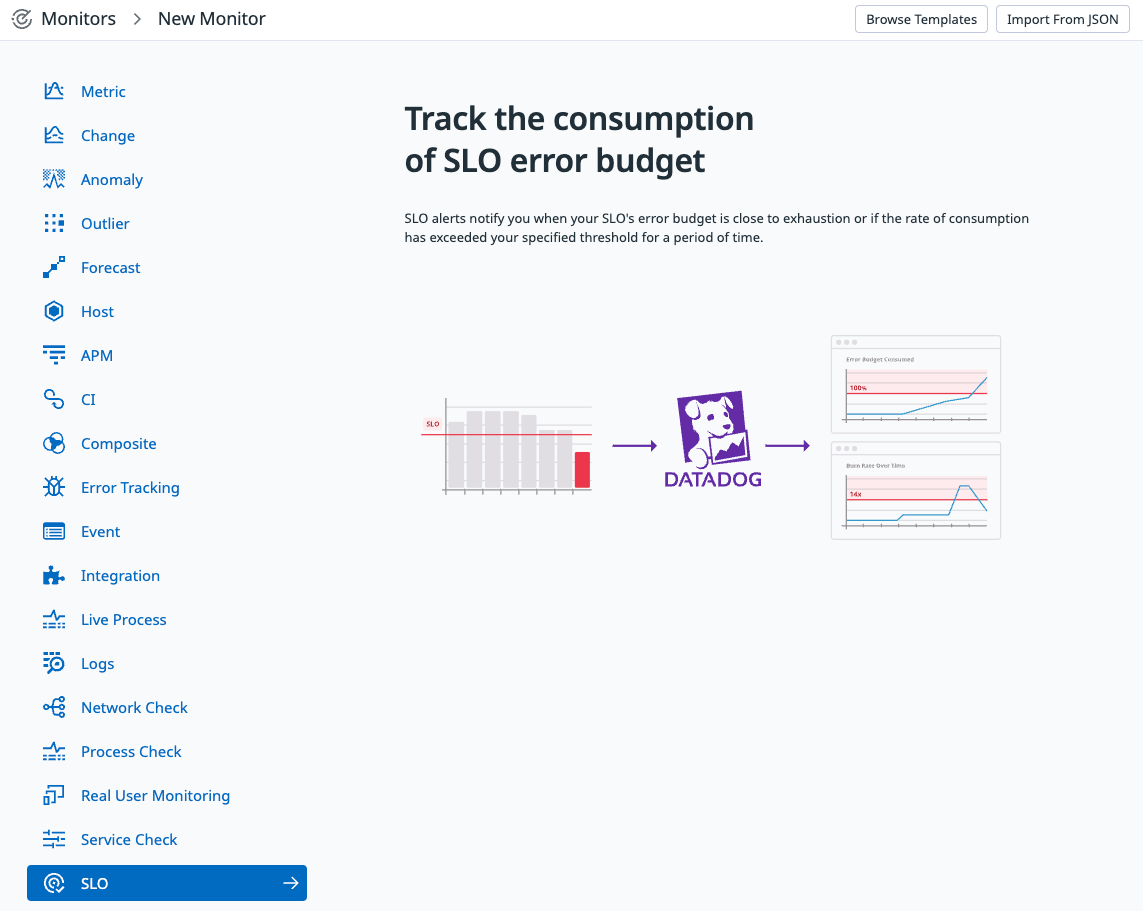Image resolution: width=1143 pixels, height=911 pixels.
Task: Click the 'Track the consumption' heading
Action: [579, 139]
